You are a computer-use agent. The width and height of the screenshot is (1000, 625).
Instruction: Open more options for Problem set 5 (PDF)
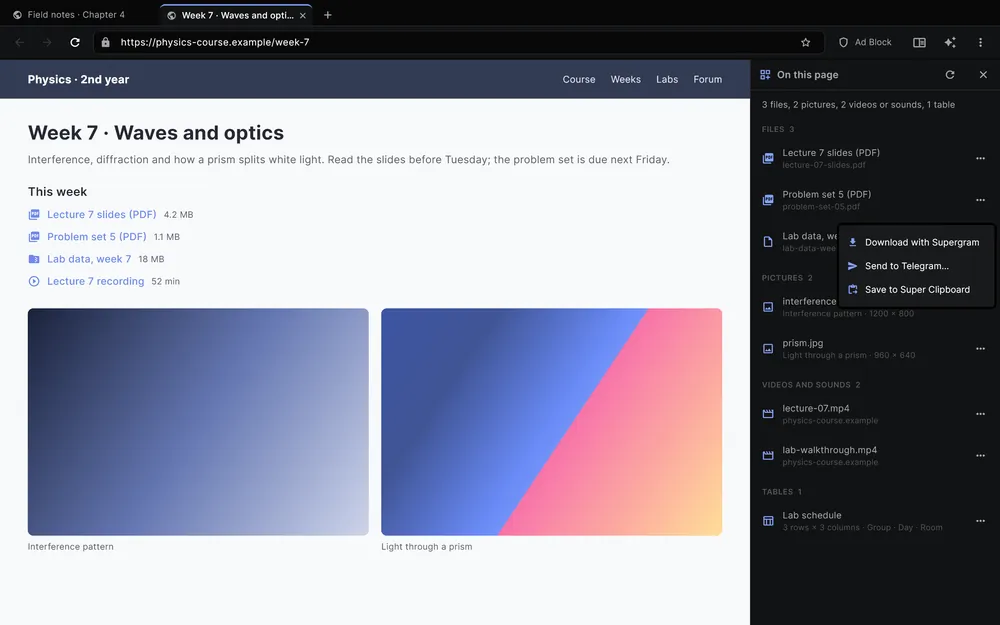pos(980,200)
